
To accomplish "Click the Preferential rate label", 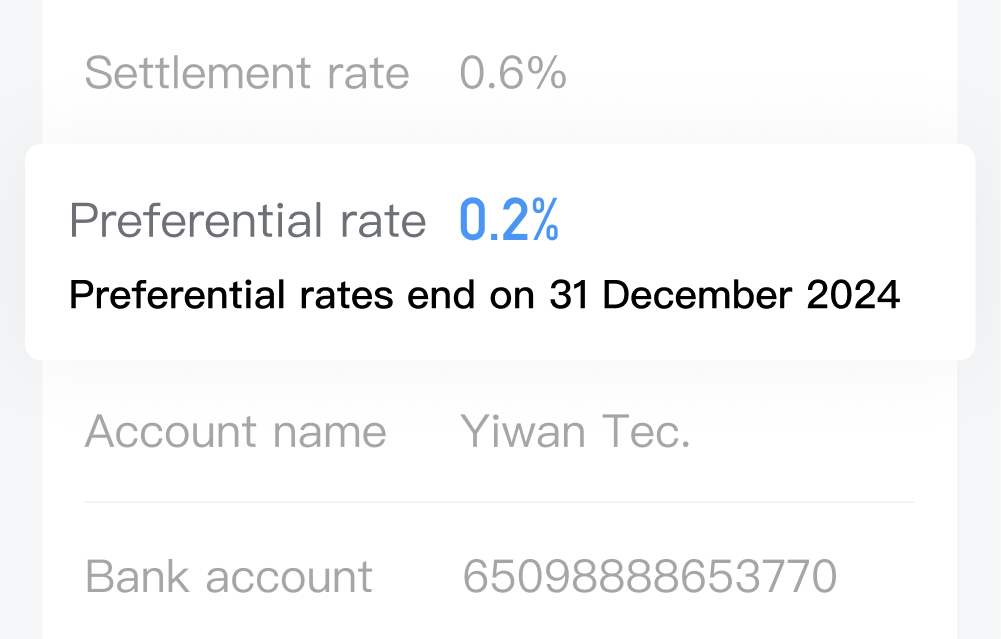I will tap(248, 221).
